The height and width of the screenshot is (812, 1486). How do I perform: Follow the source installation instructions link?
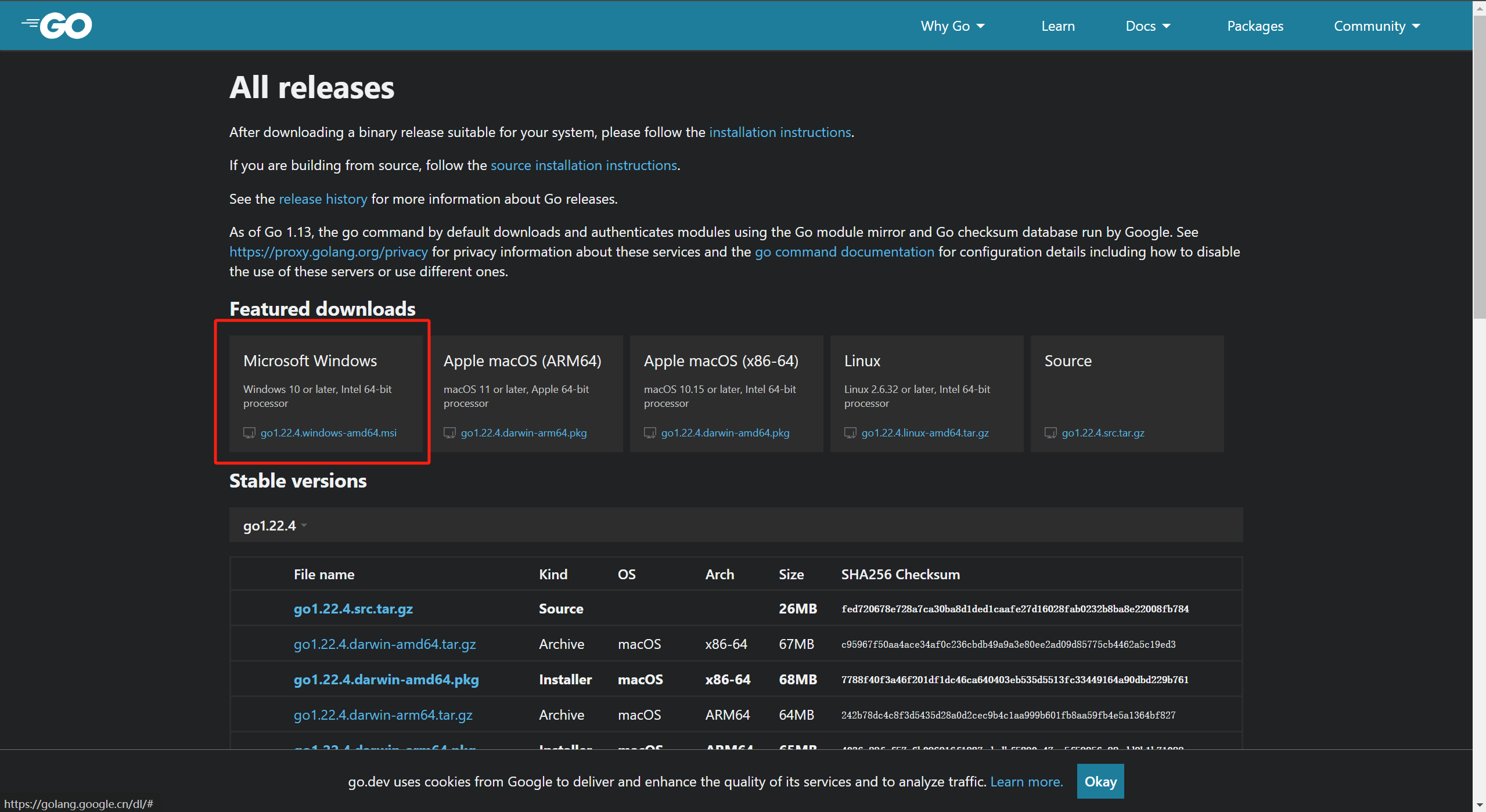tap(584, 165)
